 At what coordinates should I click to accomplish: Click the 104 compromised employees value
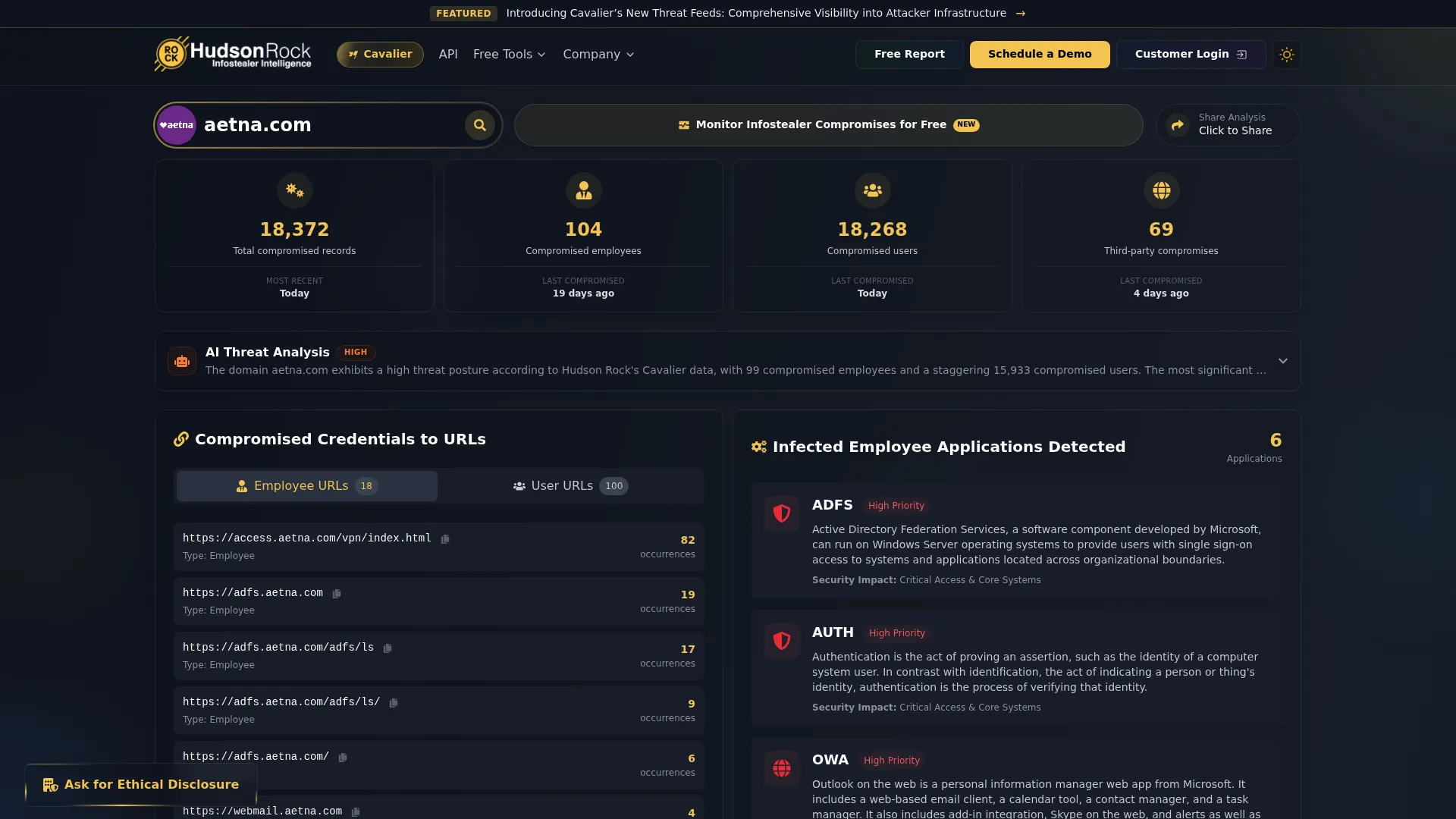pyautogui.click(x=583, y=229)
